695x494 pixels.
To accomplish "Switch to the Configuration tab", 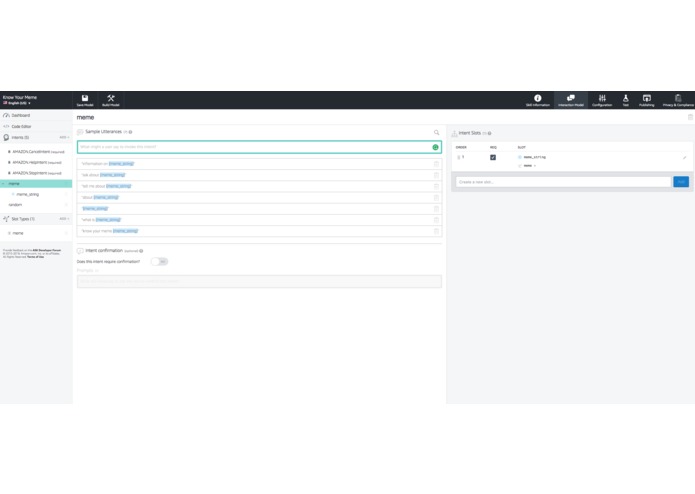I will click(x=602, y=100).
